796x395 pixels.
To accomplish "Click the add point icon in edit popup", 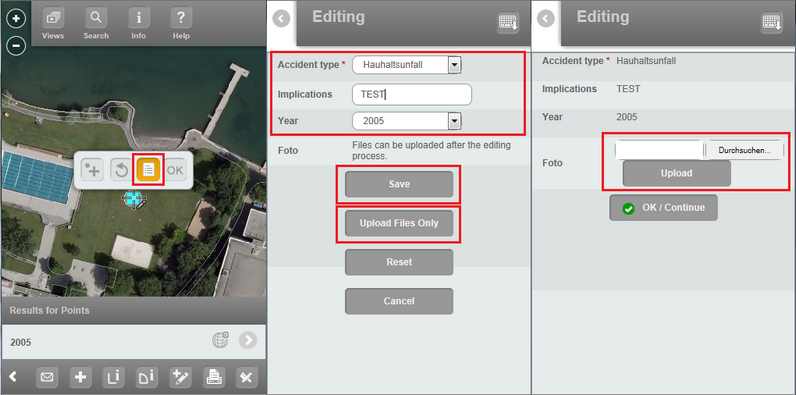I will click(92, 170).
